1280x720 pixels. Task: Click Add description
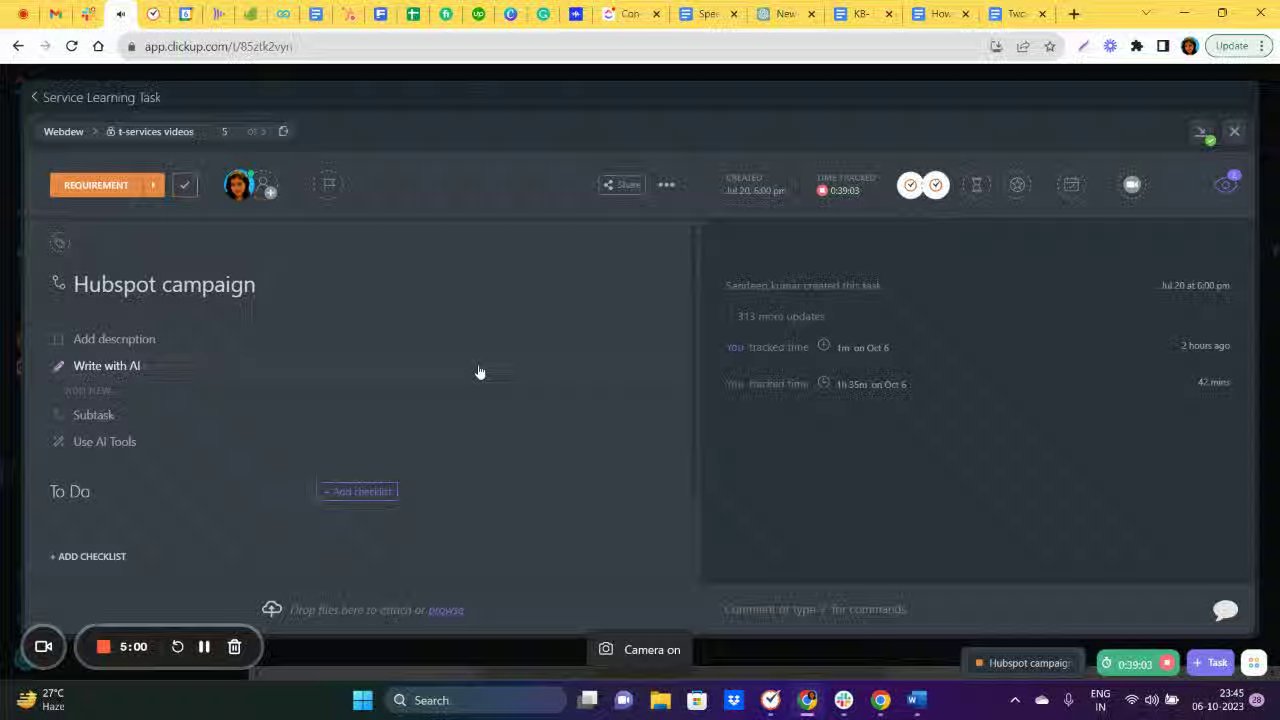tap(114, 339)
